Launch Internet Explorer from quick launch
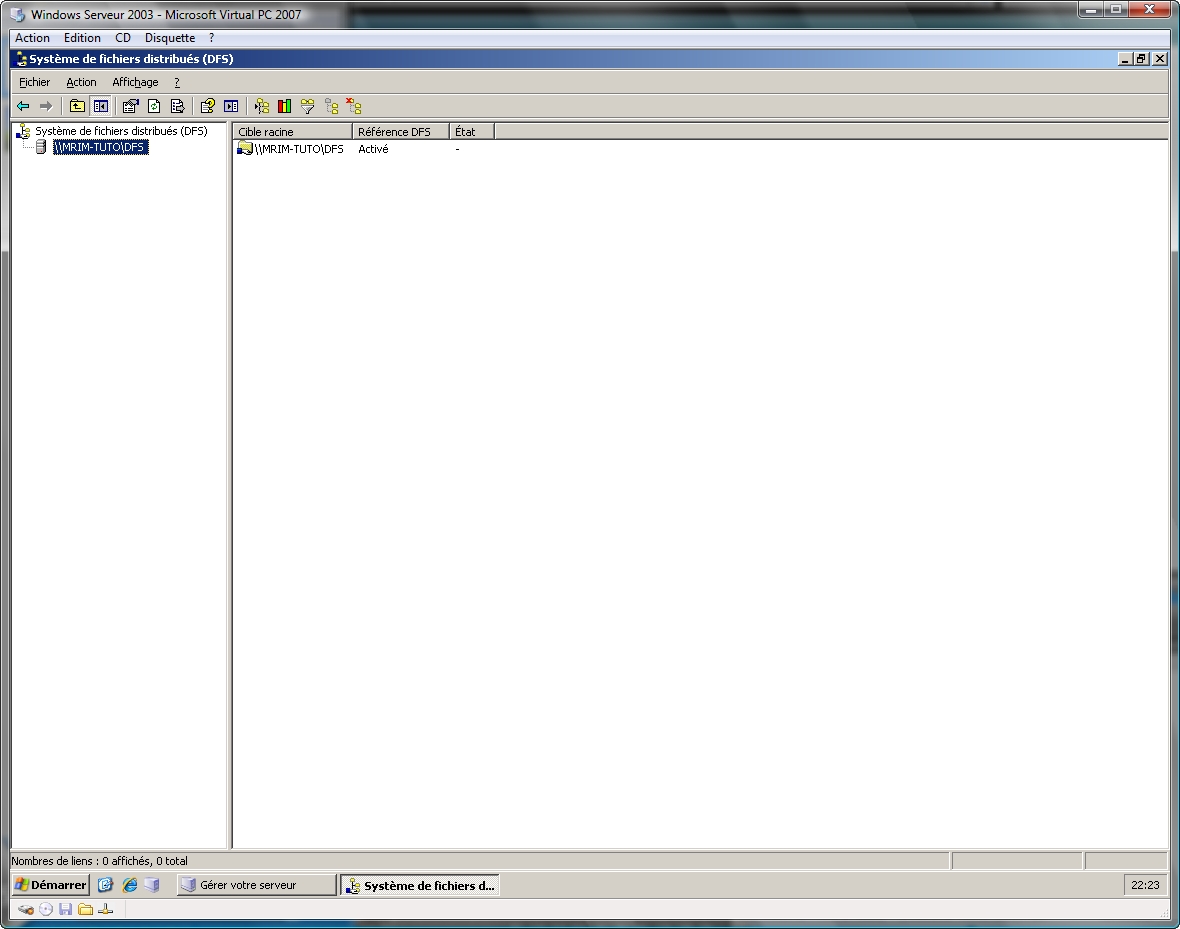This screenshot has width=1180, height=929. 129,885
